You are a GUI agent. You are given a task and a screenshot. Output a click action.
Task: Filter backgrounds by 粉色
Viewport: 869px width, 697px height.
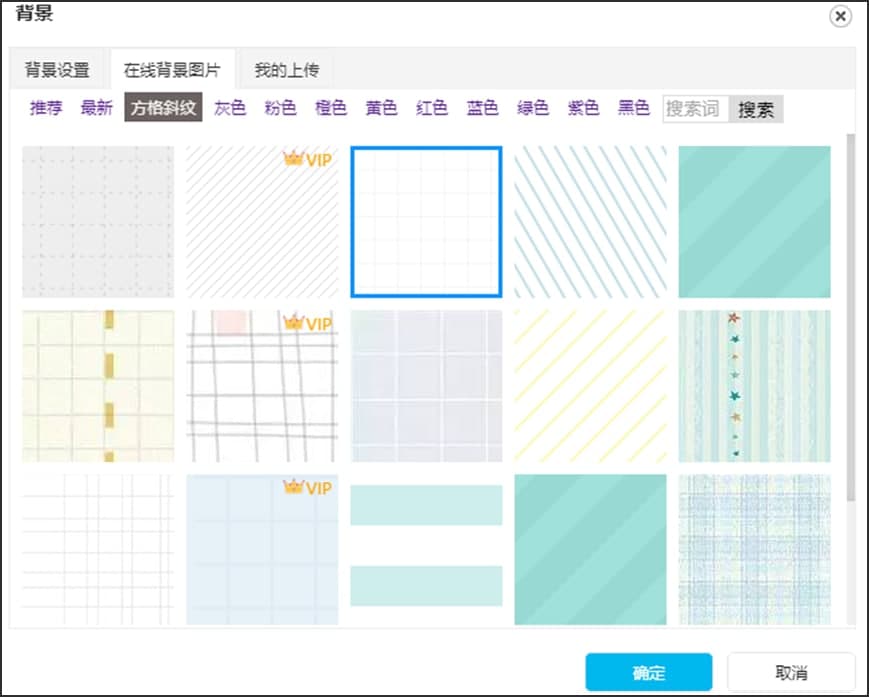280,109
